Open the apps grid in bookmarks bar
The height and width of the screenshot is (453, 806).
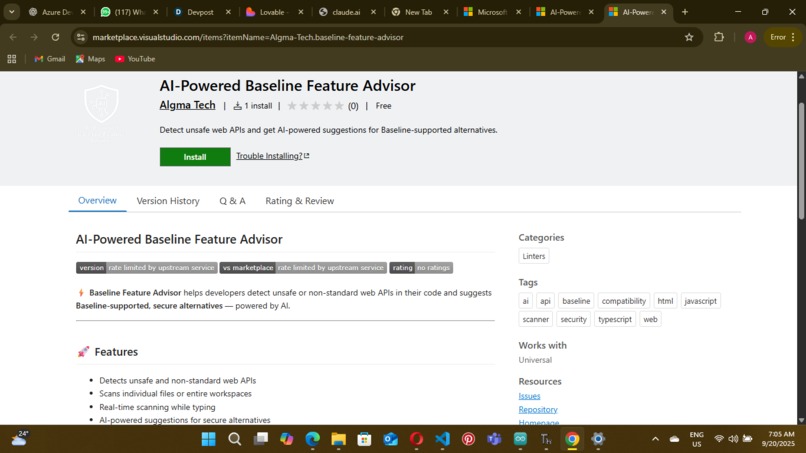[12, 59]
